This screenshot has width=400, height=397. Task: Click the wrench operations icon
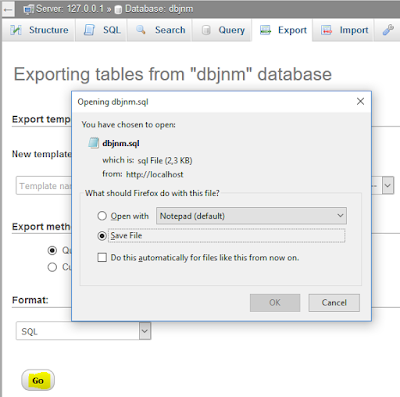click(388, 30)
